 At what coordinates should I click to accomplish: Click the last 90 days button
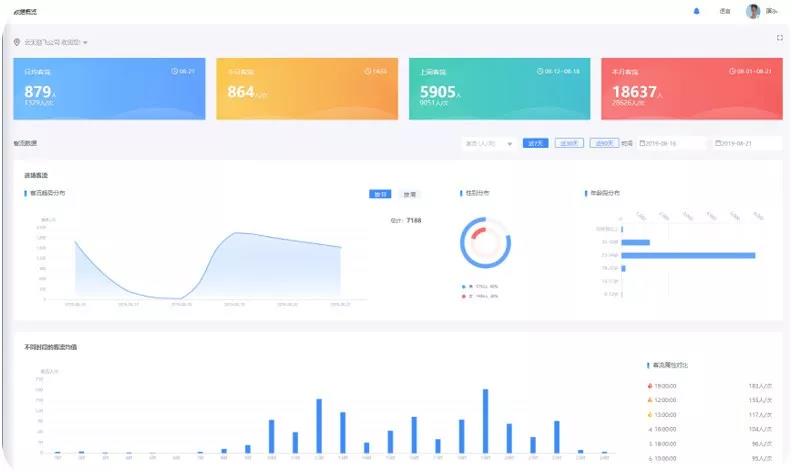[x=603, y=143]
